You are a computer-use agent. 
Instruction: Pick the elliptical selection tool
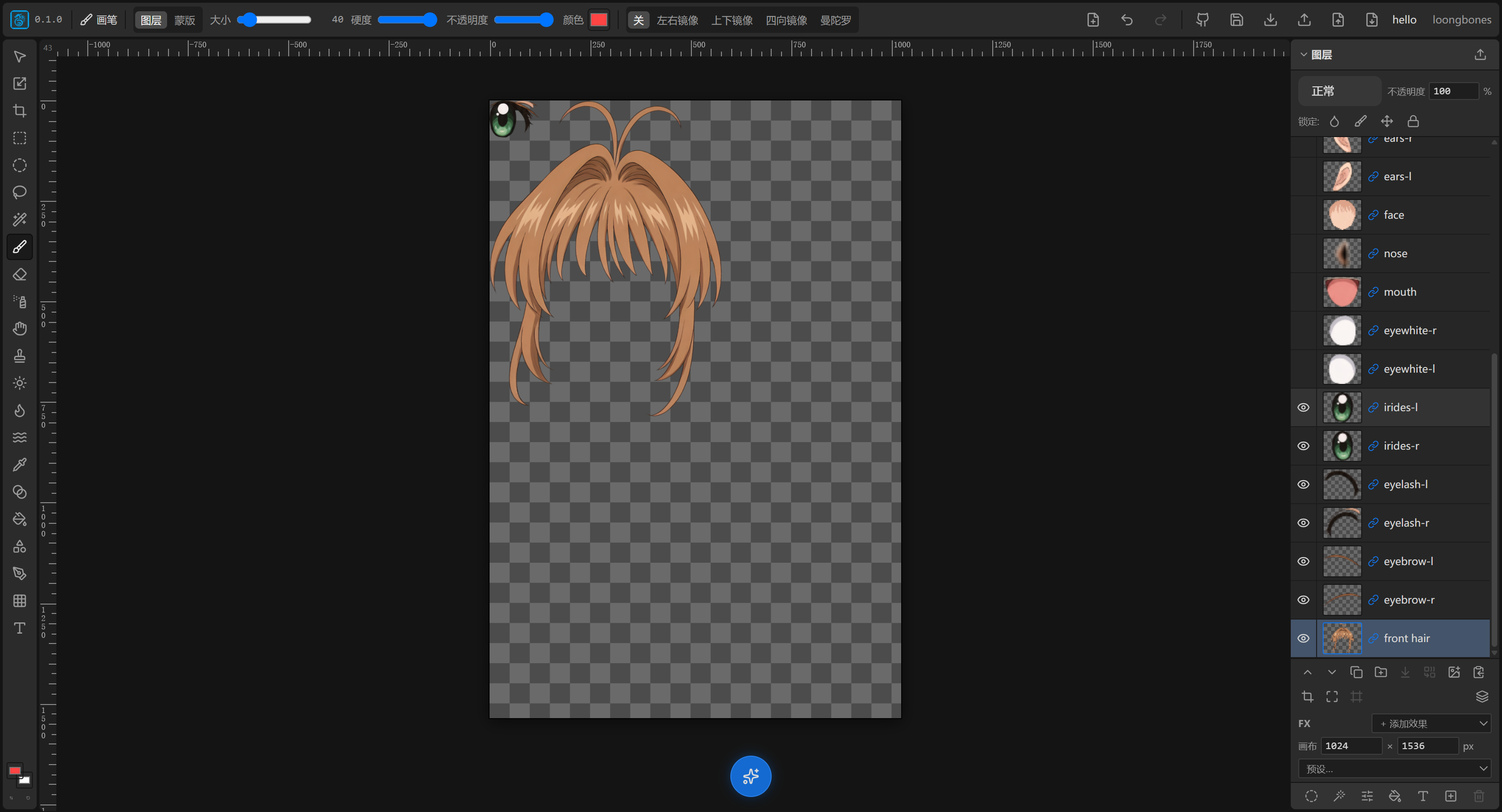pos(19,166)
